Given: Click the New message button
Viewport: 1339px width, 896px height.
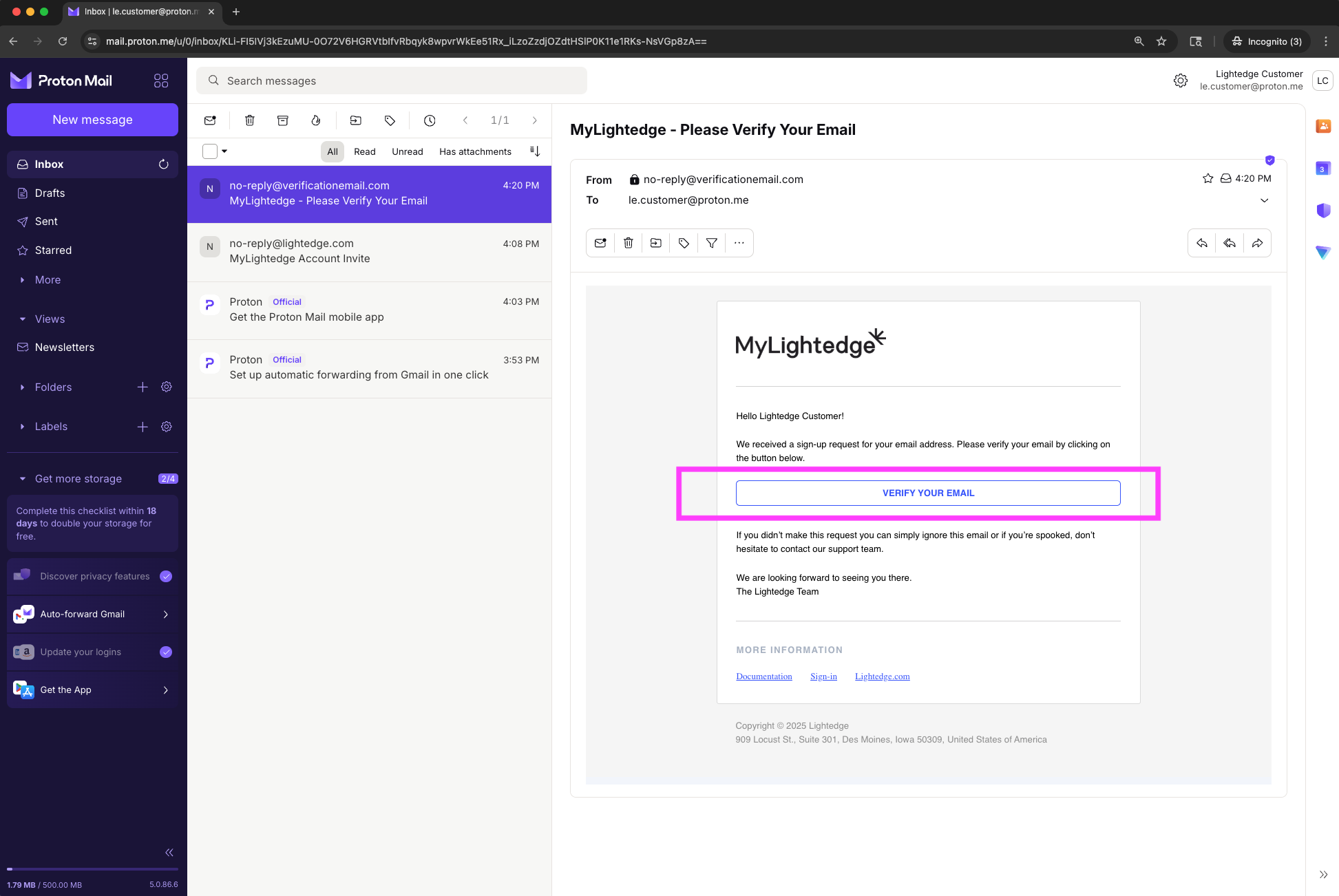Looking at the screenshot, I should tap(92, 120).
